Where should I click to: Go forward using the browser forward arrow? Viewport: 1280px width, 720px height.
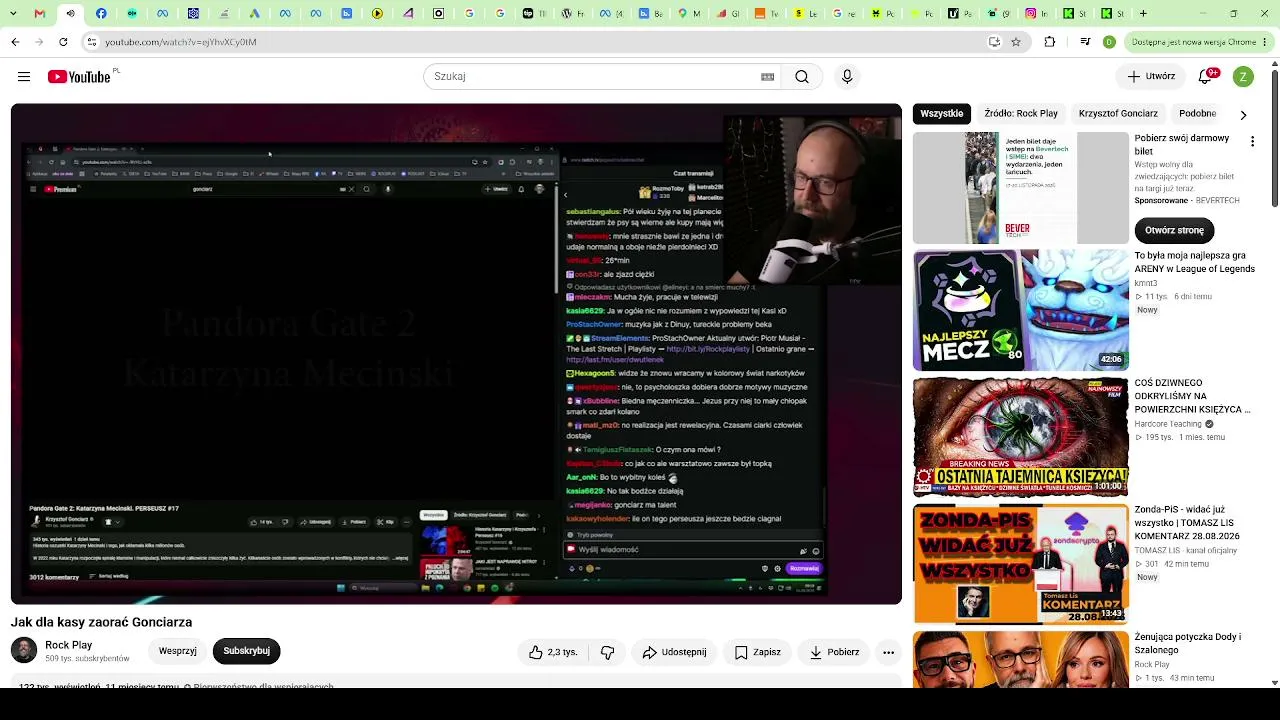coord(39,42)
